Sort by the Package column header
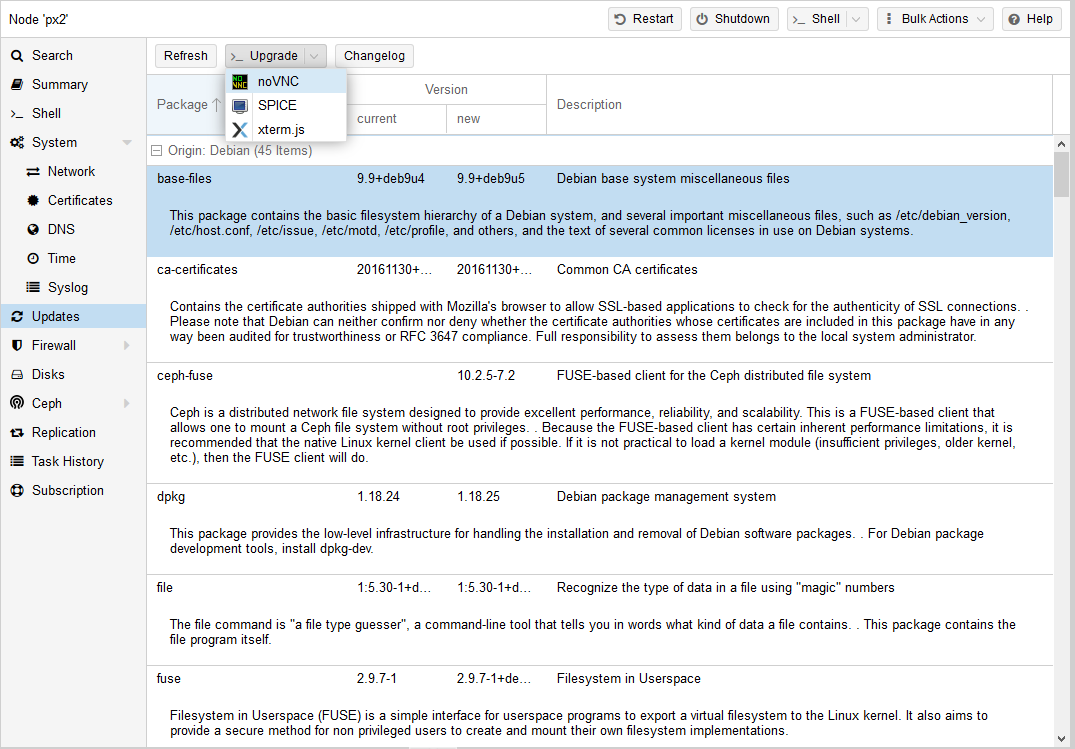1075x749 pixels. tap(183, 104)
